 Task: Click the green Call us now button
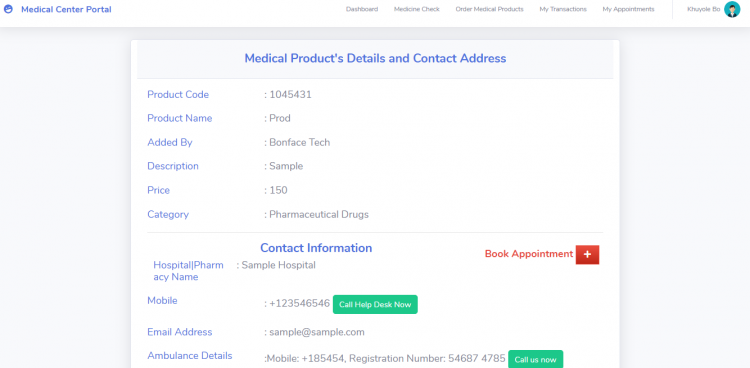tap(535, 359)
